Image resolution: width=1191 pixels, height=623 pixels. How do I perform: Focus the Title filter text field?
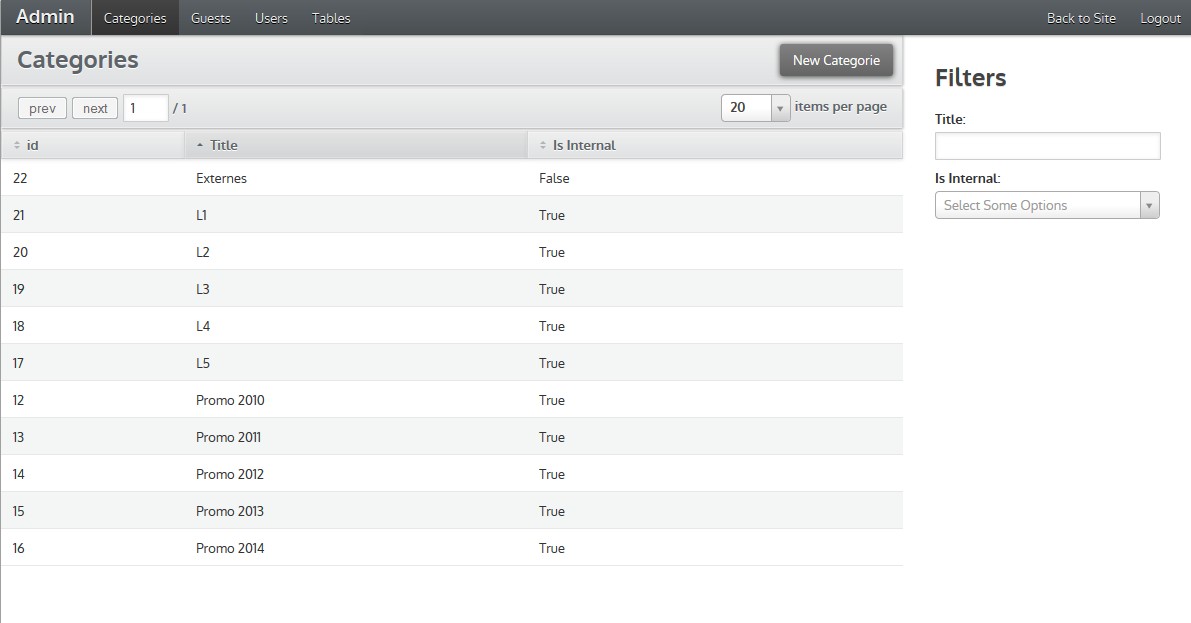pos(1047,146)
